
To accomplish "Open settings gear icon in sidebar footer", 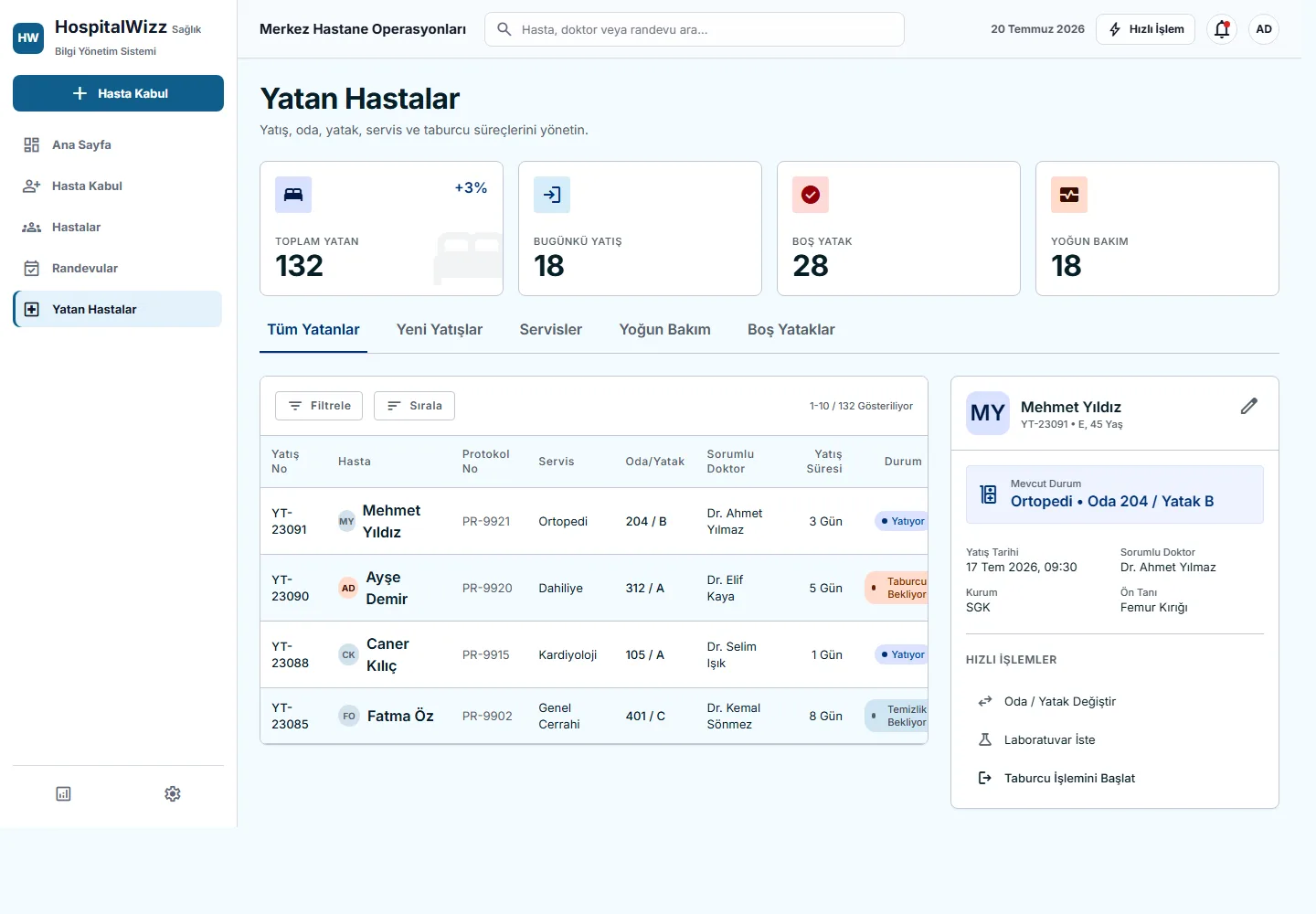I will (173, 793).
